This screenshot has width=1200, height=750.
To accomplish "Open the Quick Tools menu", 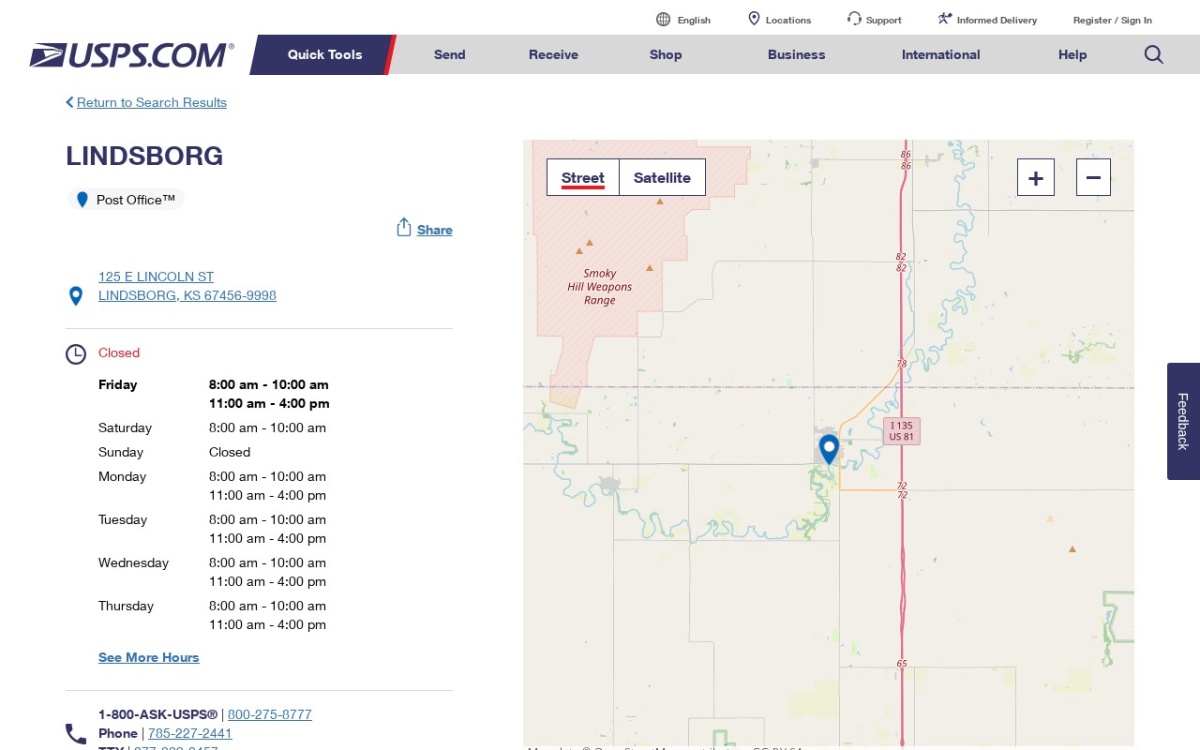I will pyautogui.click(x=325, y=55).
